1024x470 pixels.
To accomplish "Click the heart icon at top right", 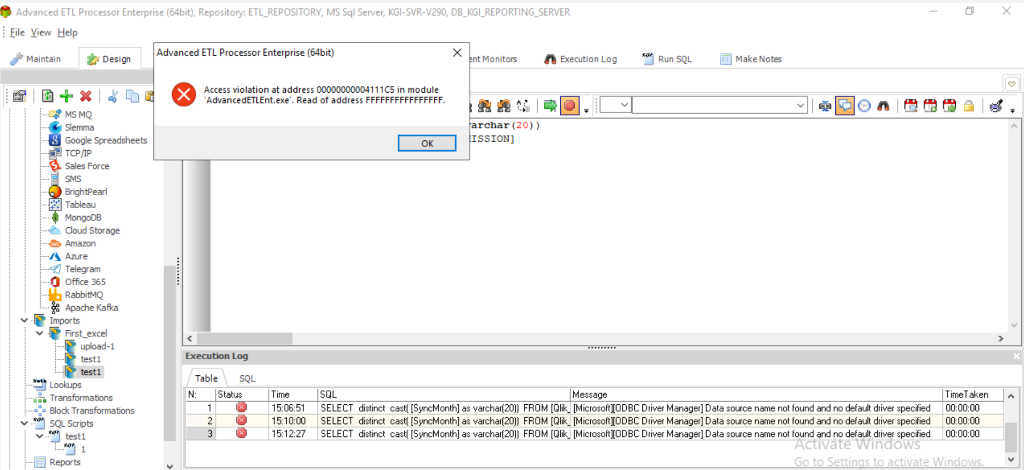I will coord(1012,83).
